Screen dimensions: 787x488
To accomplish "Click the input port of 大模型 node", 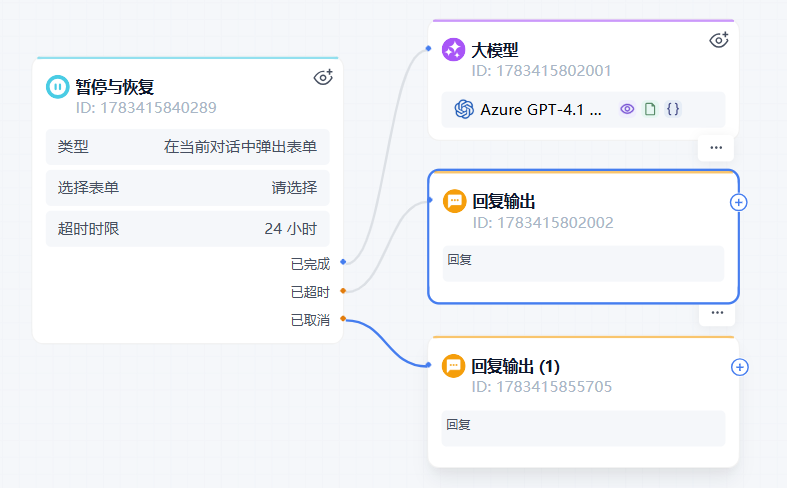I will (x=428, y=48).
